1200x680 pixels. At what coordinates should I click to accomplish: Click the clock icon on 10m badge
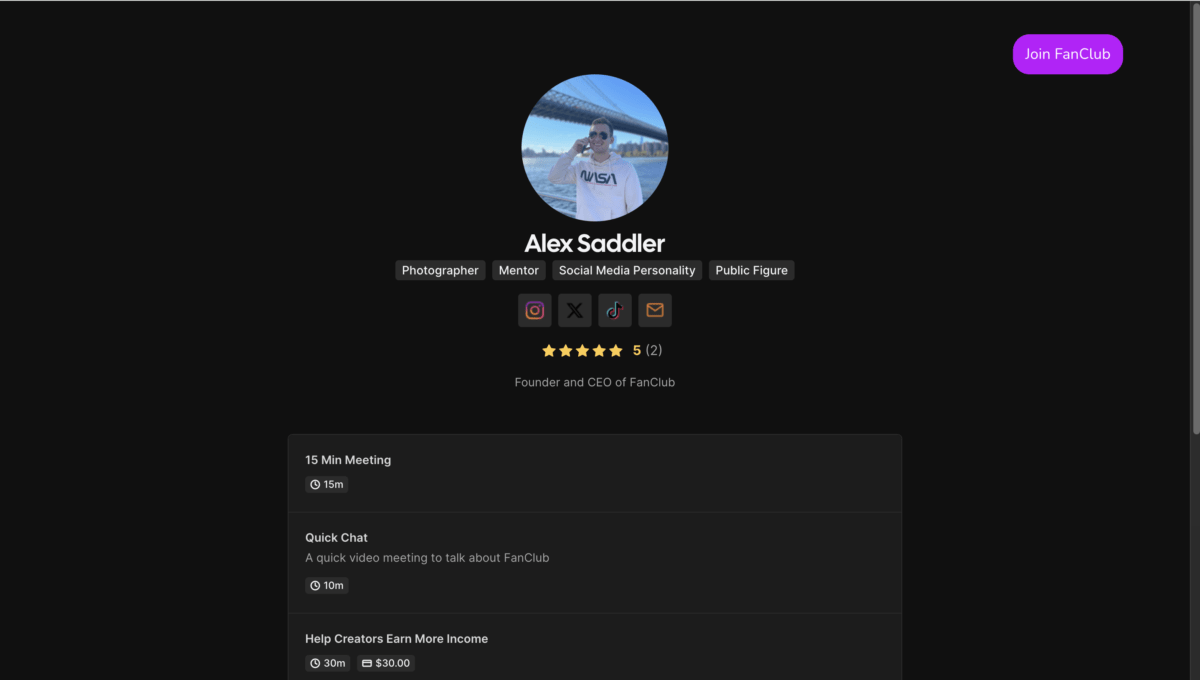point(315,586)
